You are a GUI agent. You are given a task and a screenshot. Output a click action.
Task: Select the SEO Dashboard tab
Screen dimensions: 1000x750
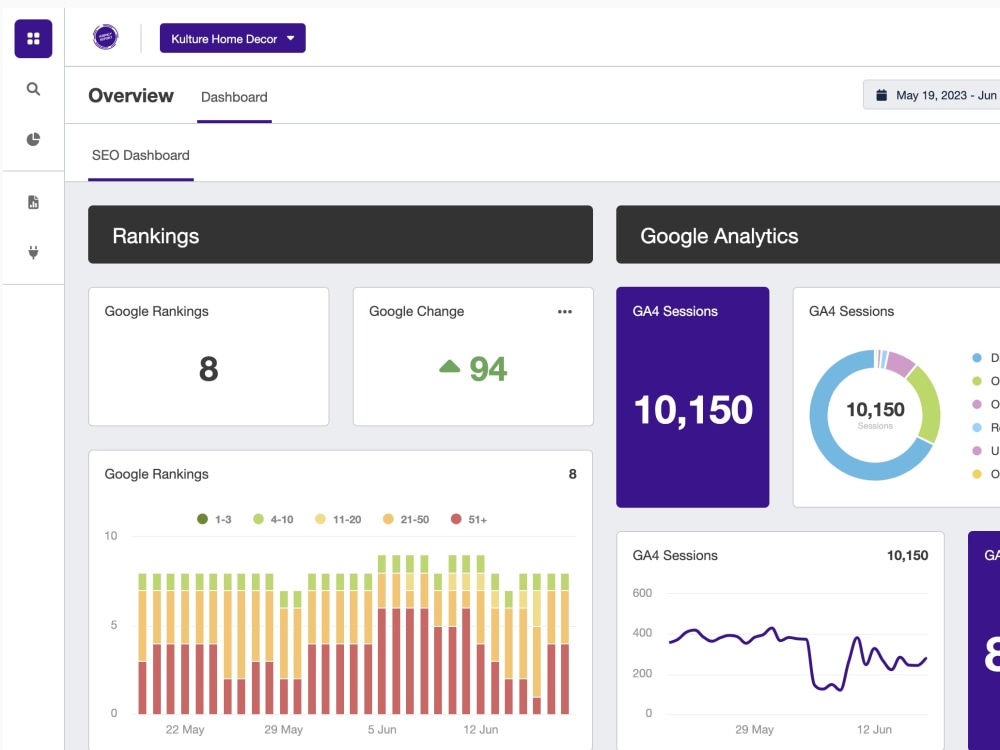pyautogui.click(x=140, y=156)
